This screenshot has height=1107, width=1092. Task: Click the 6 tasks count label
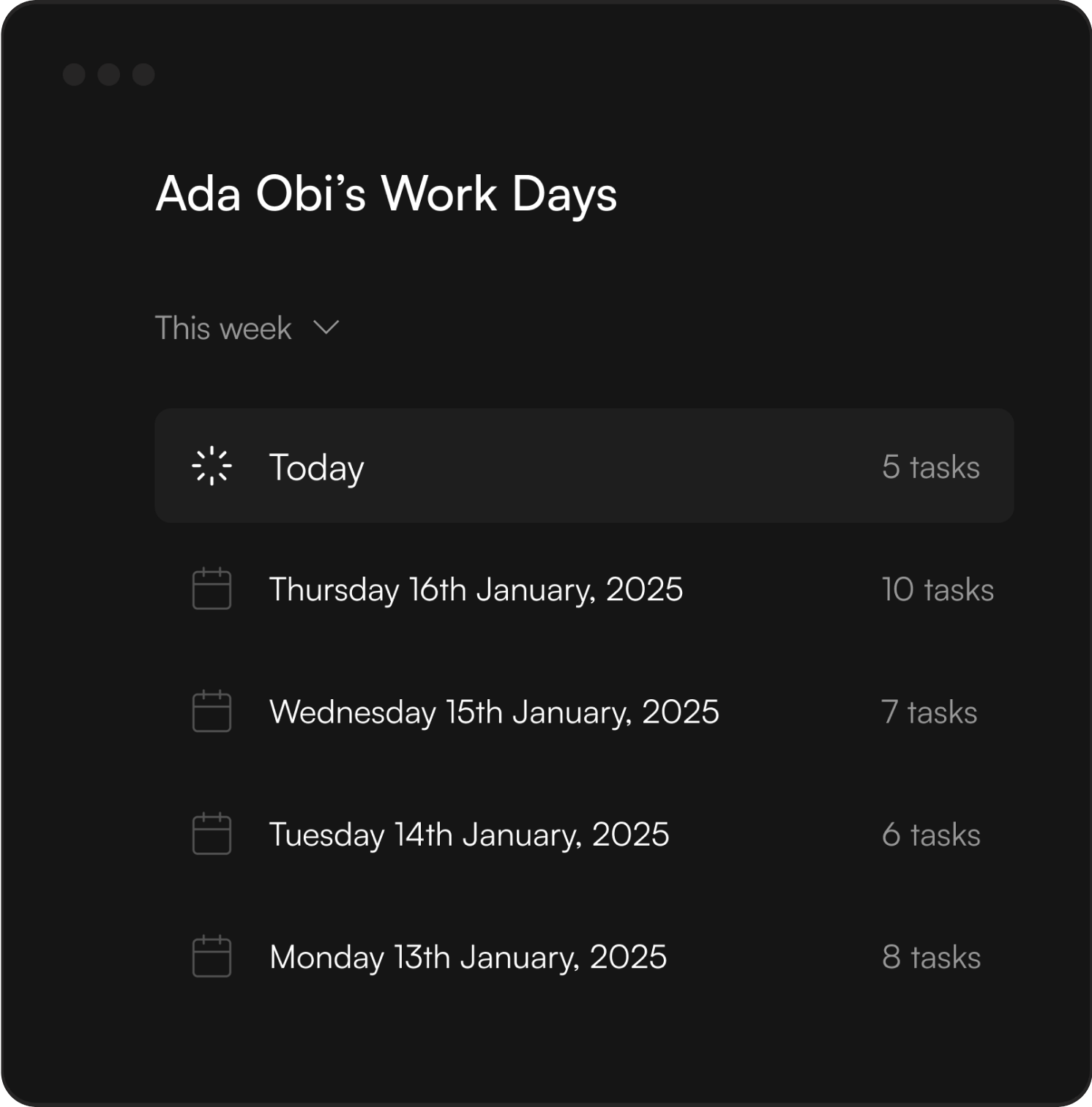(930, 835)
